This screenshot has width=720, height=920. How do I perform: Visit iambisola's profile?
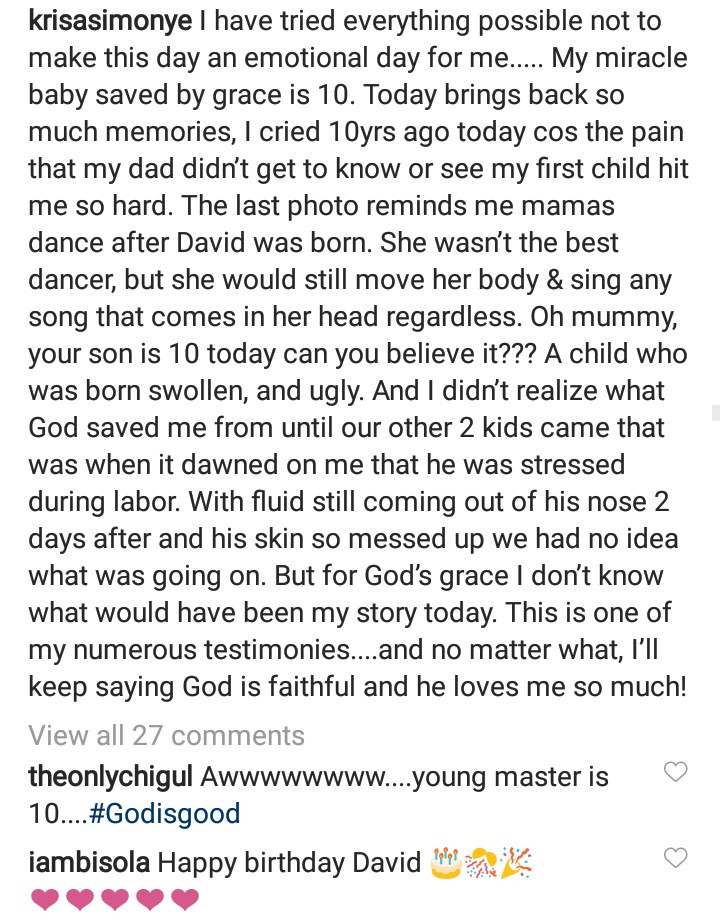pos(89,862)
